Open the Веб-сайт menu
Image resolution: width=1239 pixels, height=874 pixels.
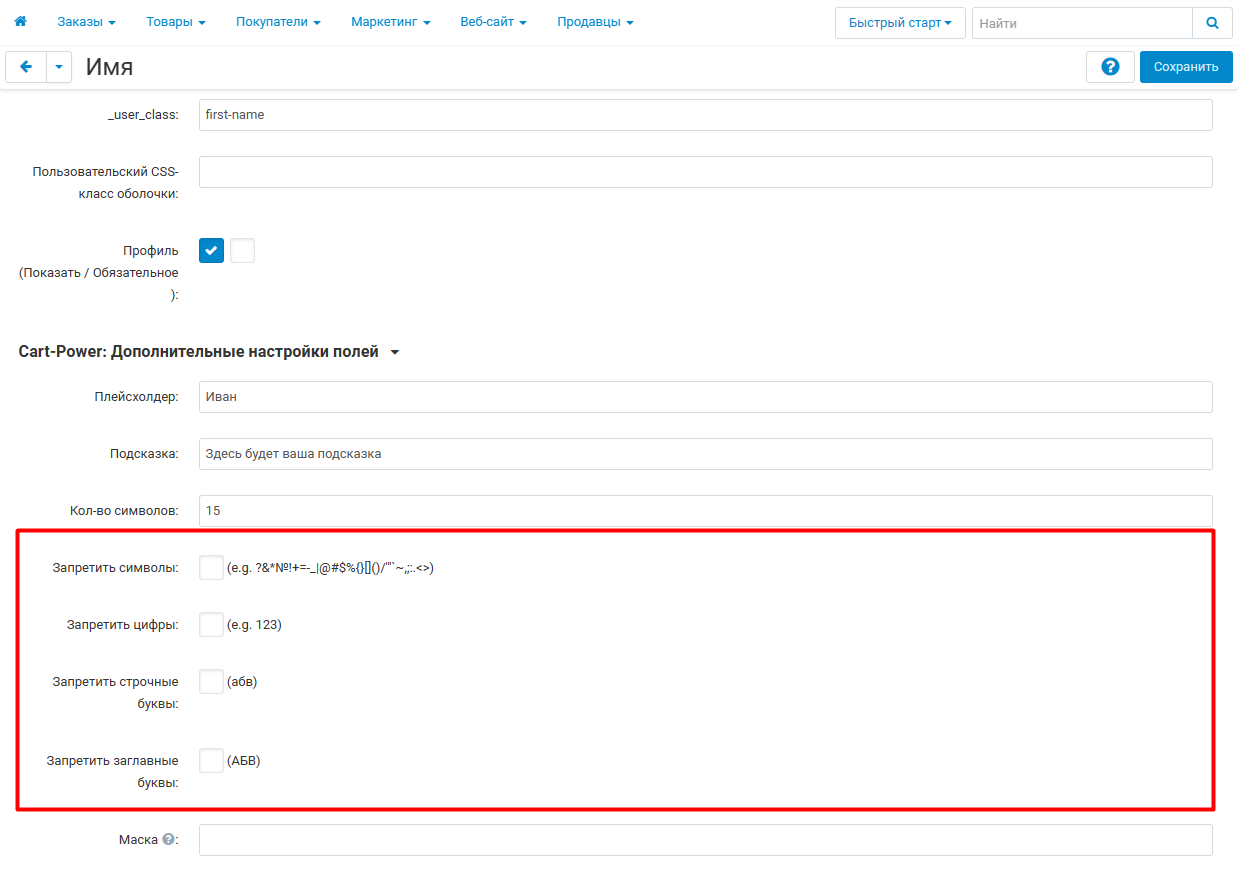(493, 22)
